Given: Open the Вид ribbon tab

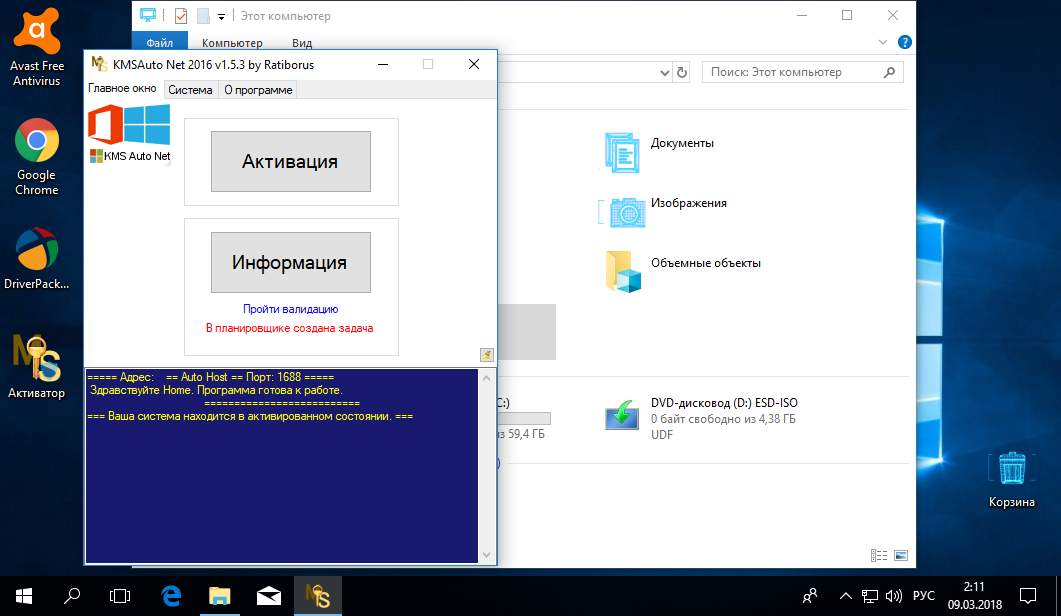Looking at the screenshot, I should tap(302, 43).
